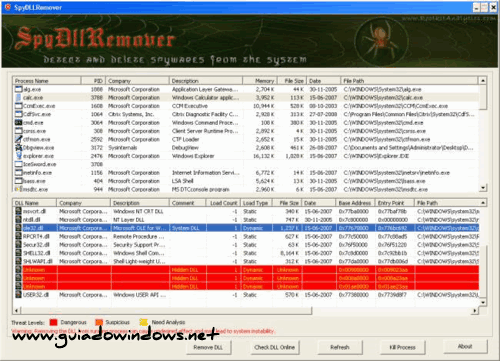Select the cmd.exe process icon

[x=18, y=123]
